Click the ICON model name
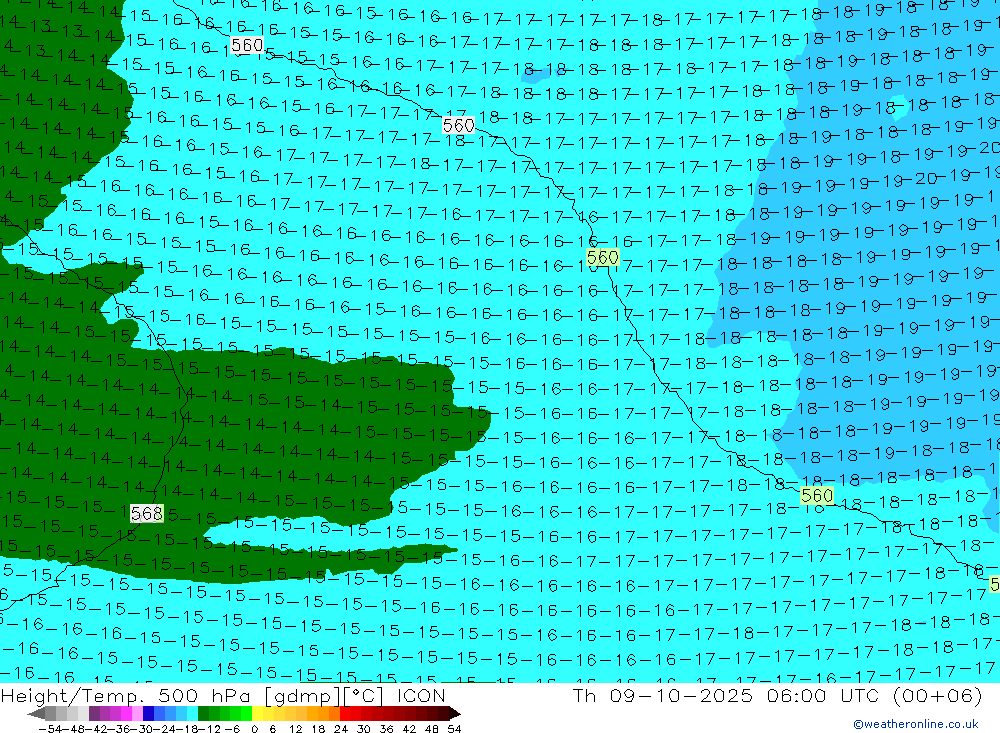Viewport: 1000px width, 733px height. pyautogui.click(x=421, y=696)
